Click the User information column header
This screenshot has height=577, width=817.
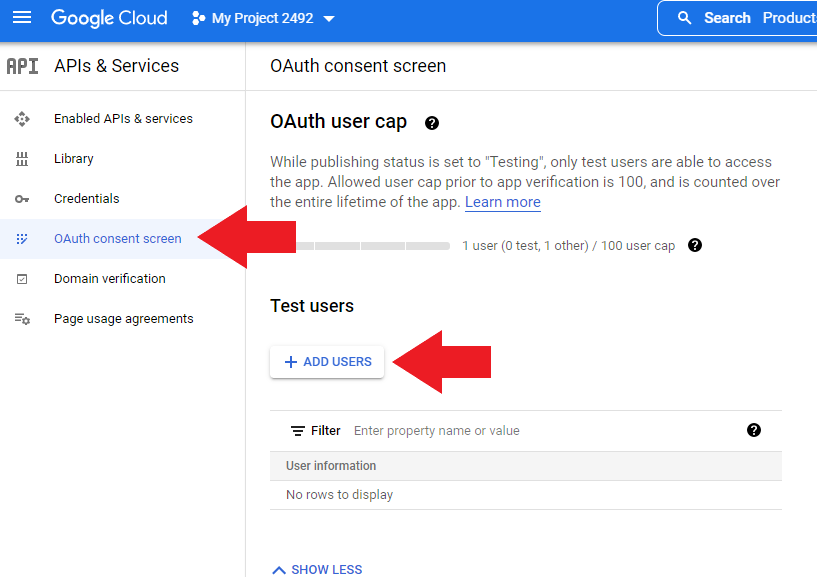point(331,466)
